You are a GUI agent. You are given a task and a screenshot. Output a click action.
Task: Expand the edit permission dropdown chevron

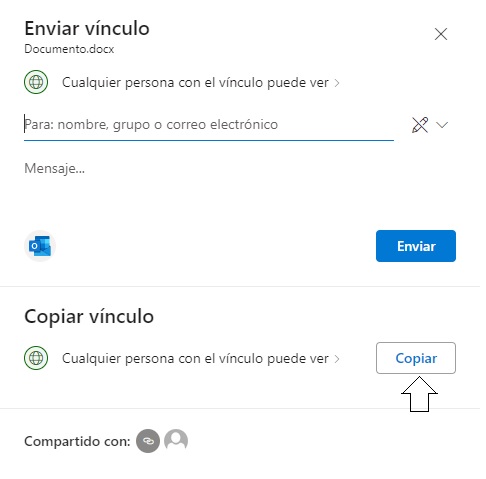point(442,125)
